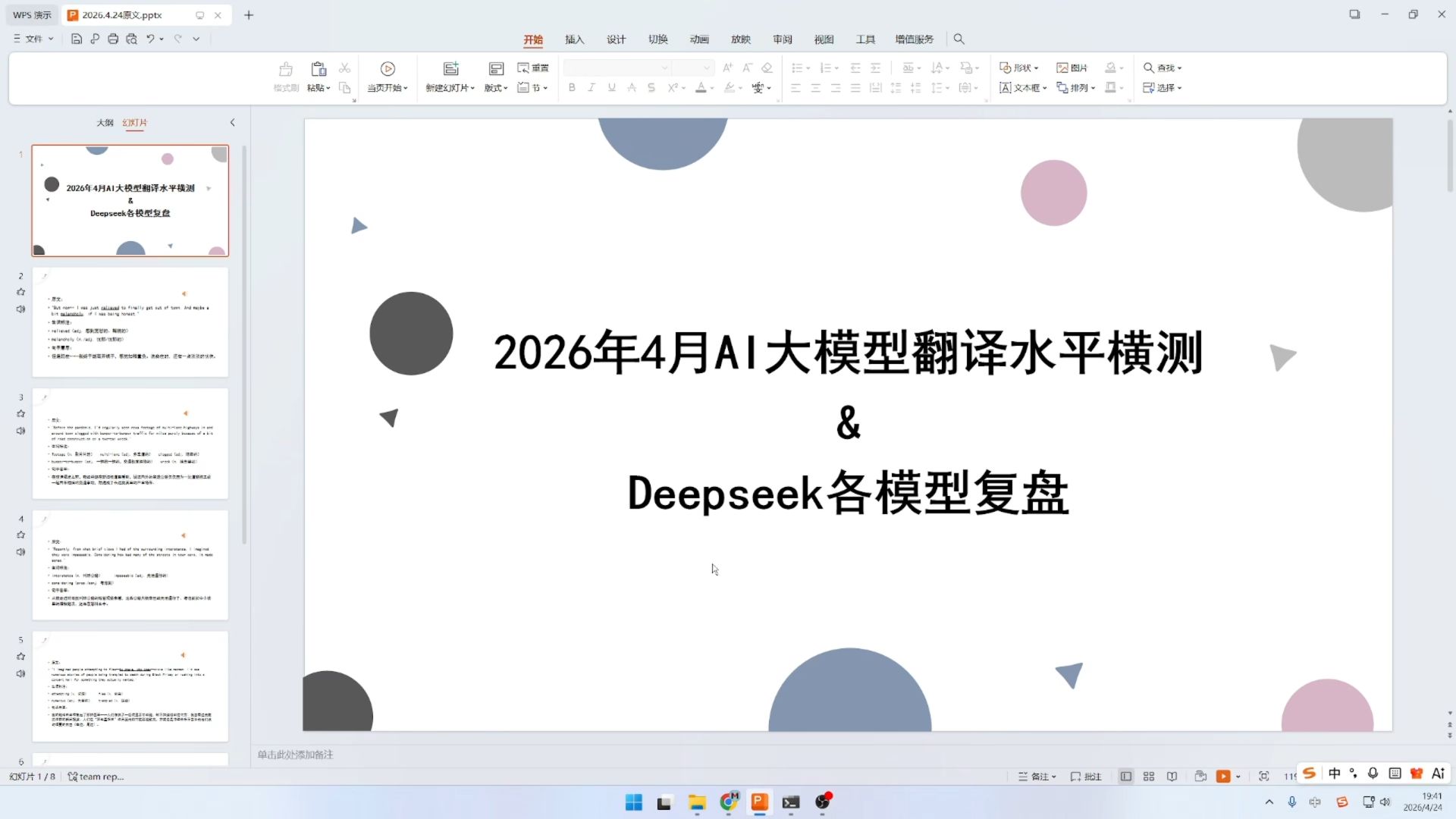Toggle Bold formatting
This screenshot has width=1456, height=819.
(572, 88)
